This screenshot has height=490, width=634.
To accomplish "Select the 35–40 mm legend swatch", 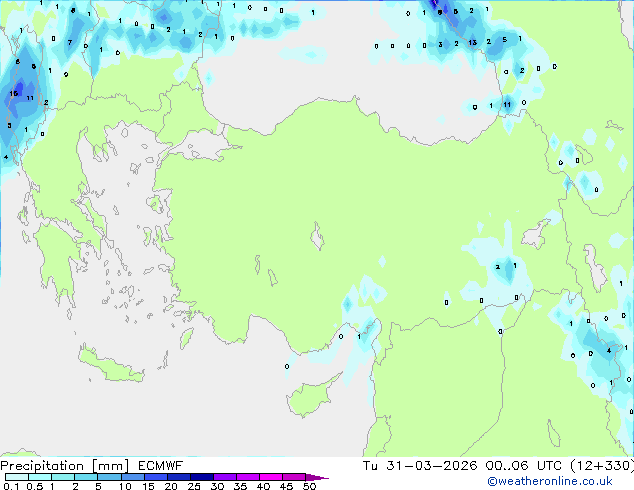I will [248, 477].
